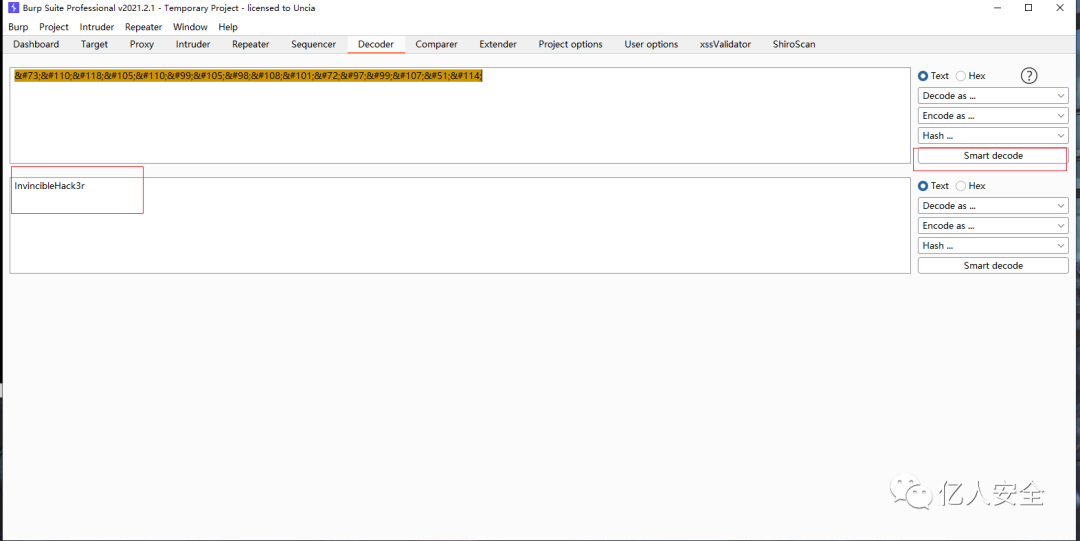Click the upper panel's Smart decode button

pos(993,156)
